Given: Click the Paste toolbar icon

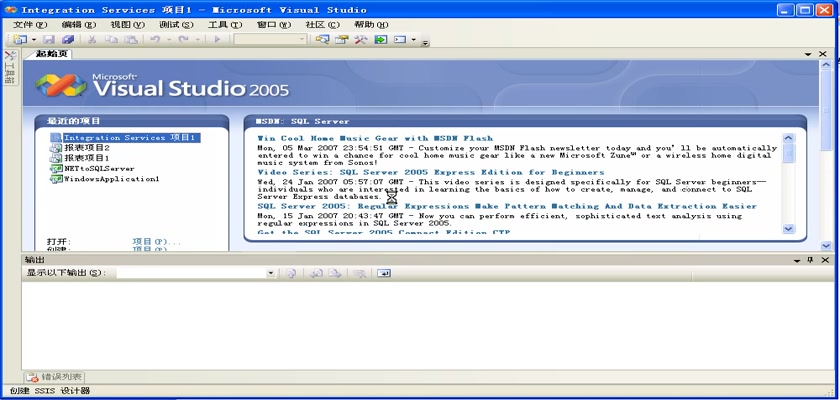Looking at the screenshot, I should [131, 40].
